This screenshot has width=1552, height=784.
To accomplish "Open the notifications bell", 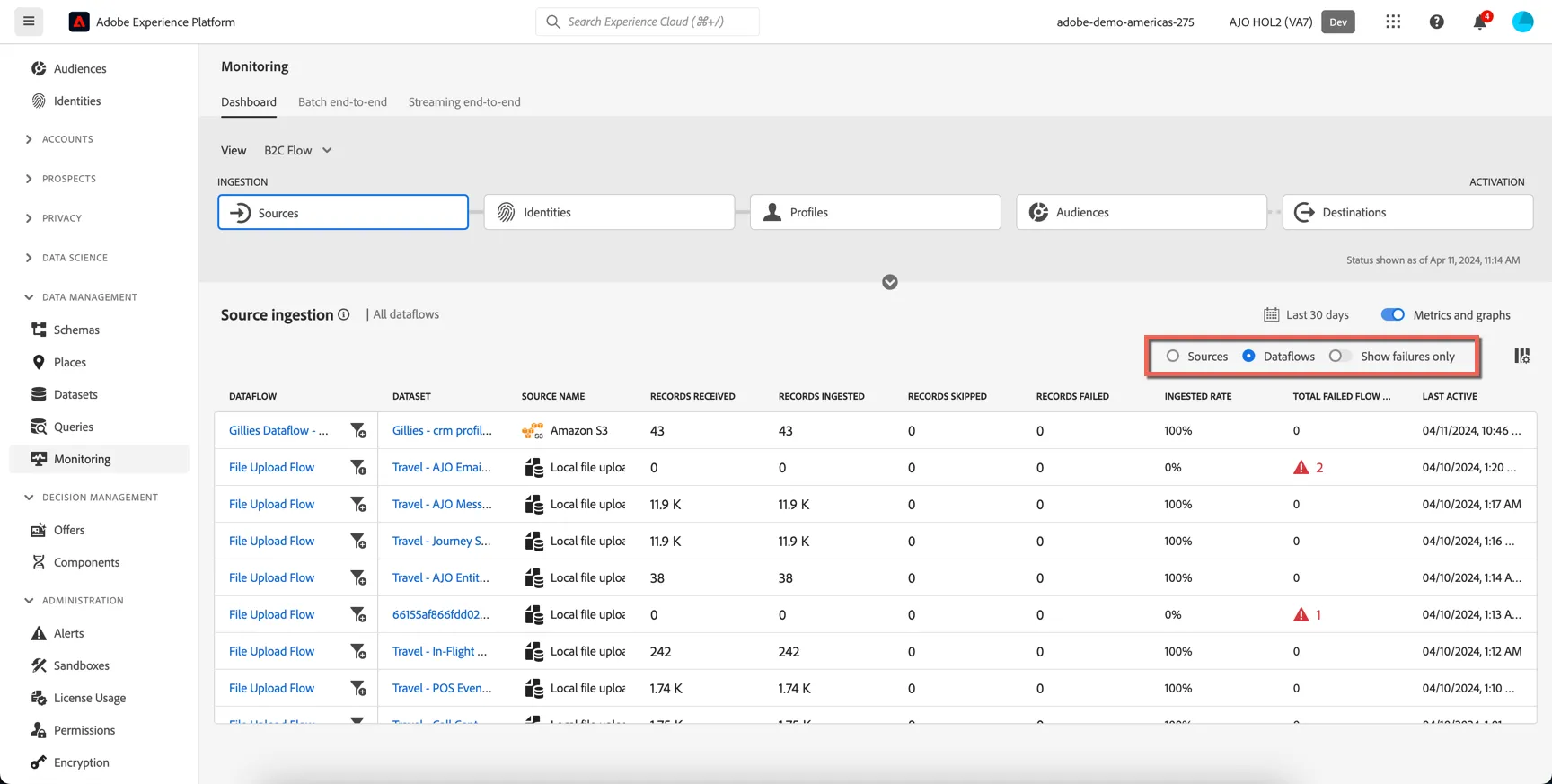I will tap(1480, 22).
